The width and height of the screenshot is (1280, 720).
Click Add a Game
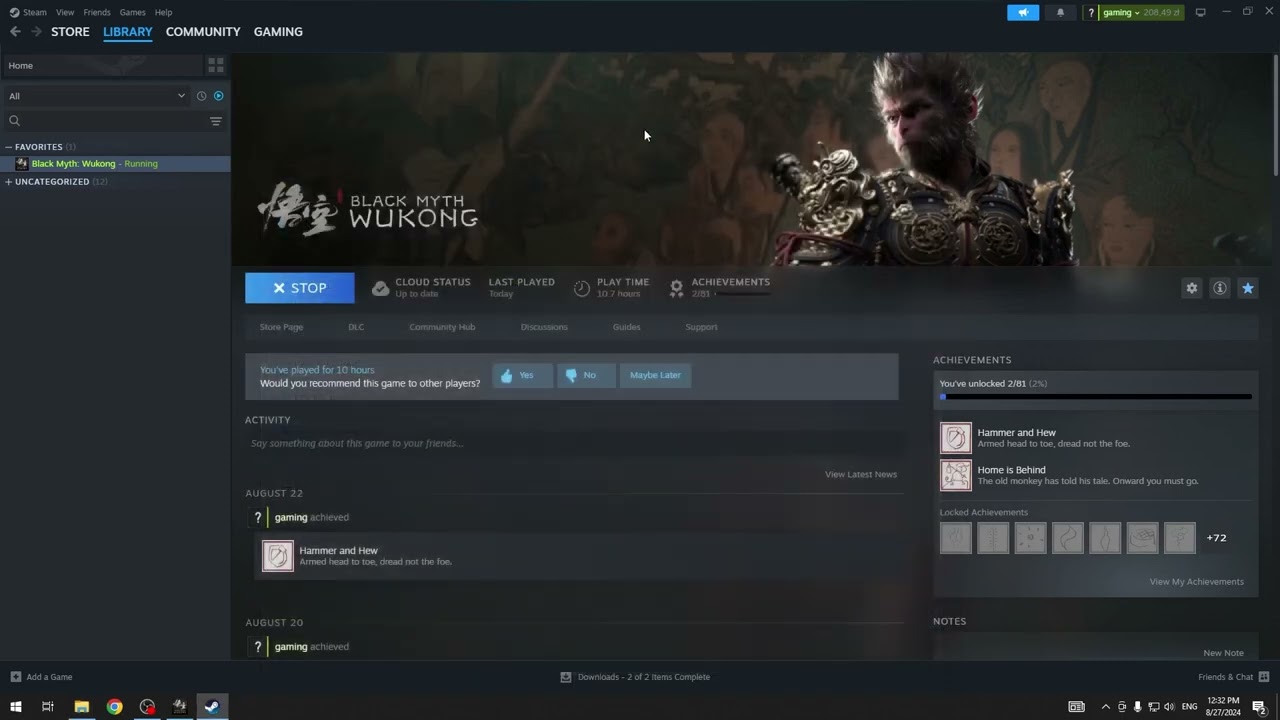41,677
